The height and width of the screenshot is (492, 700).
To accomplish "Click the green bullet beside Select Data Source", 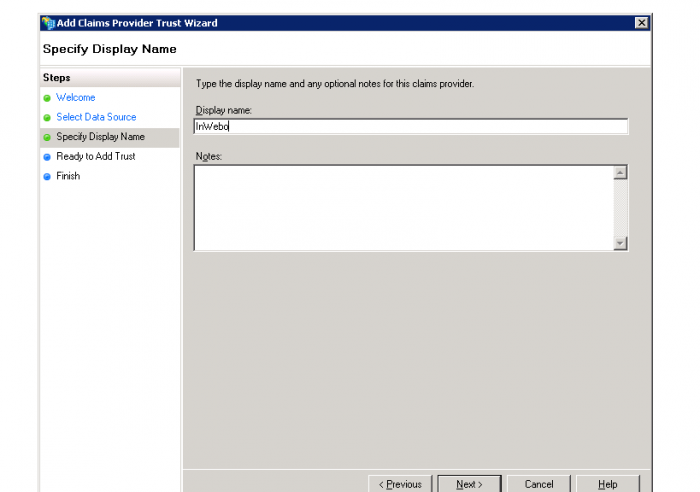I will coord(47,118).
